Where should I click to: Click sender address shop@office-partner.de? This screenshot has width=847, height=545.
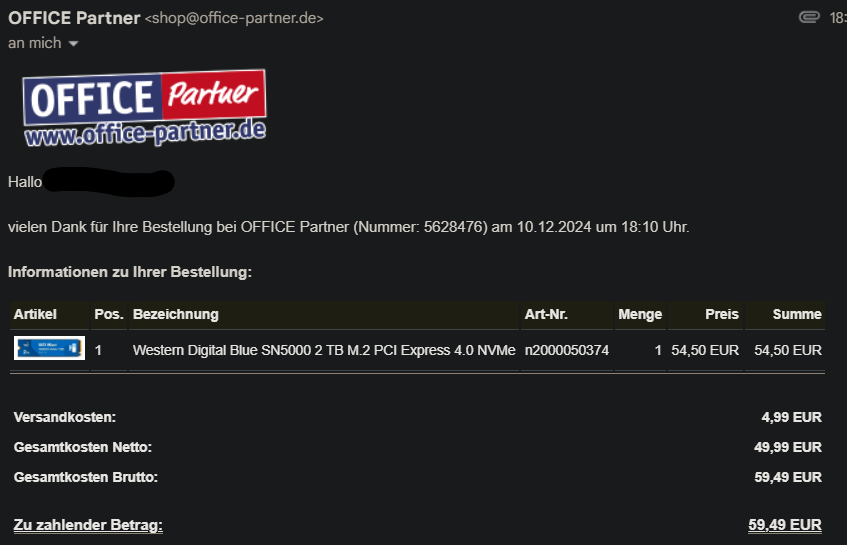pyautogui.click(x=234, y=18)
